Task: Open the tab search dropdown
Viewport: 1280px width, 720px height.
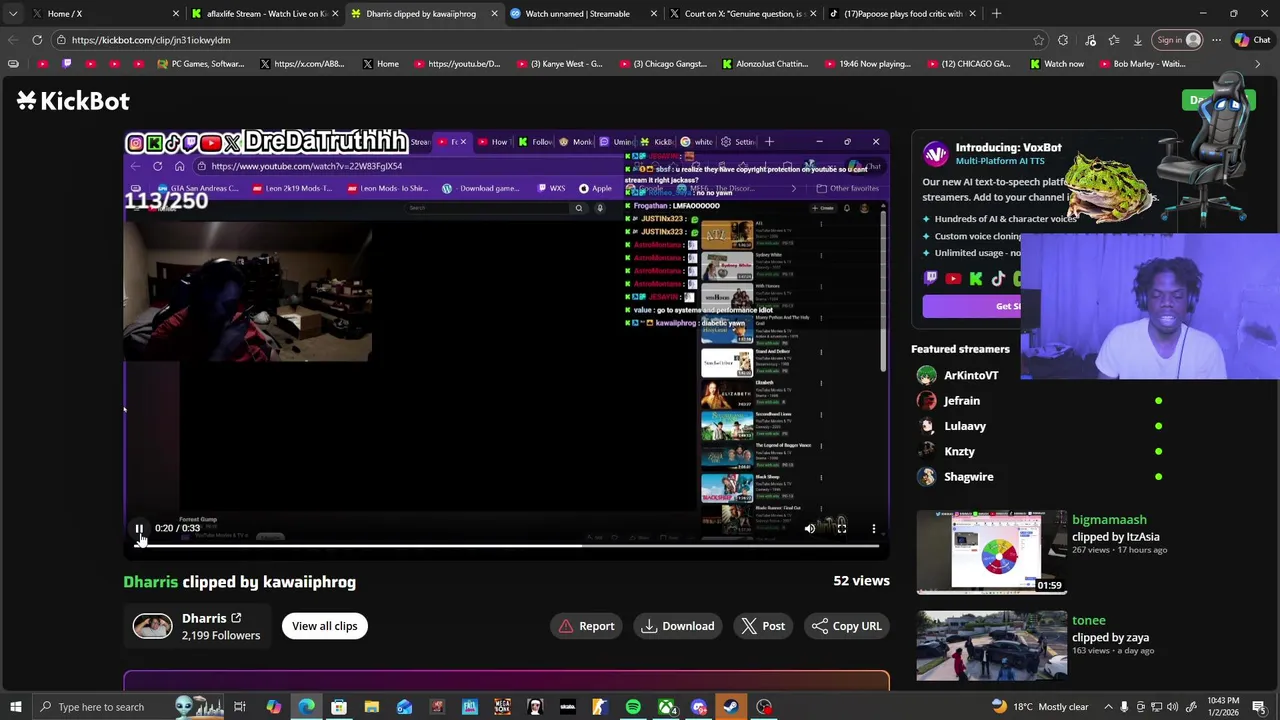Action: click(x=13, y=14)
